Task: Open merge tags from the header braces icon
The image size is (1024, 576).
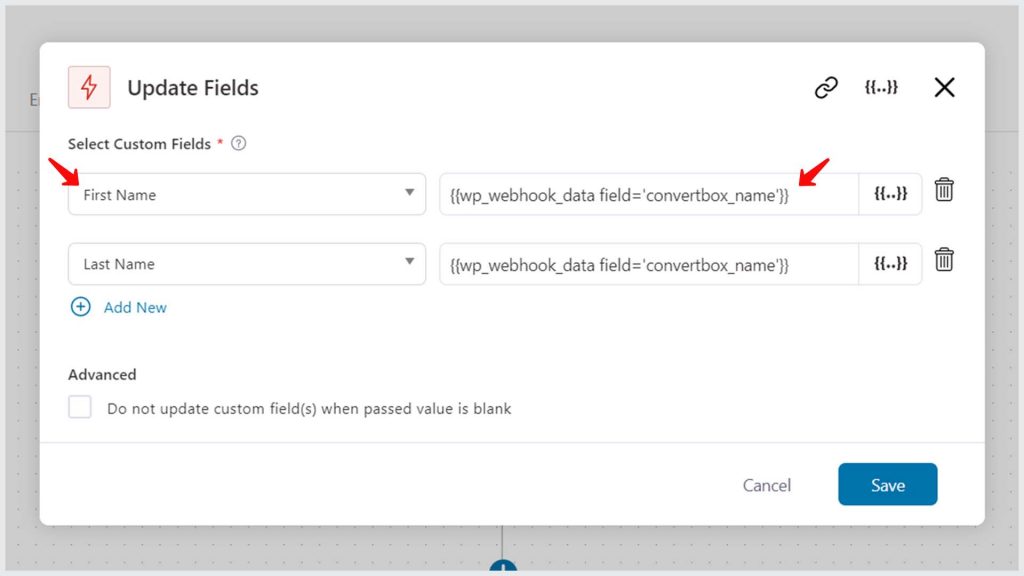Action: (881, 87)
